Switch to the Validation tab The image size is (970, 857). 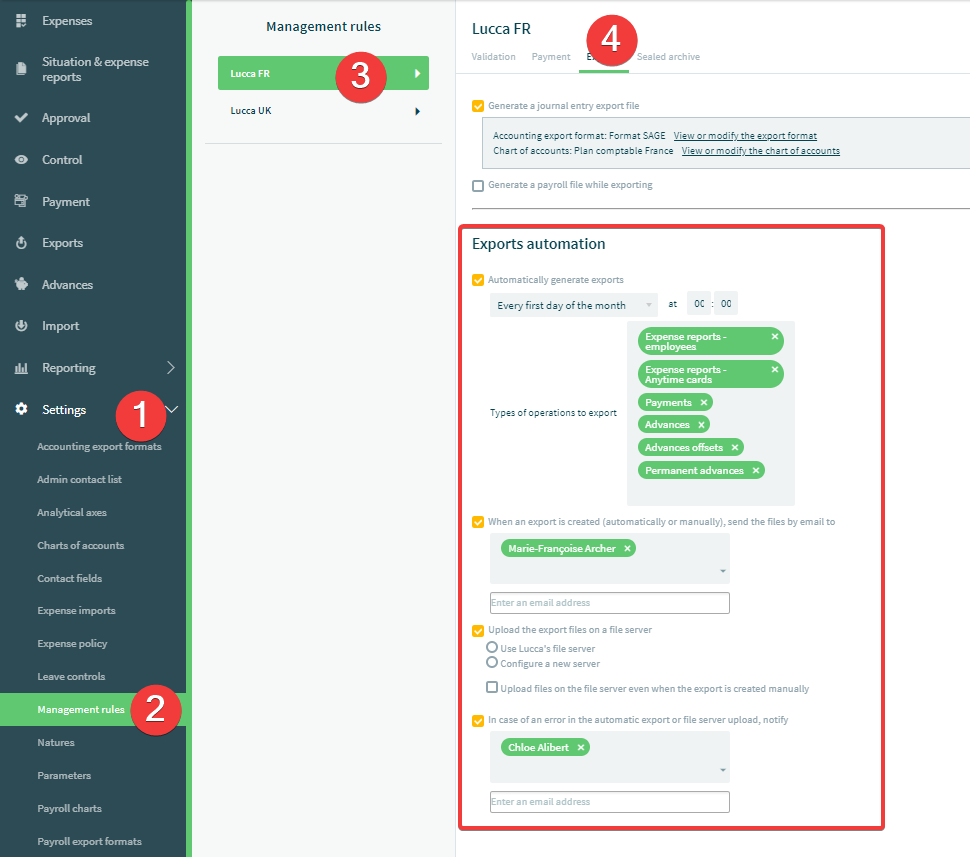[x=493, y=57]
